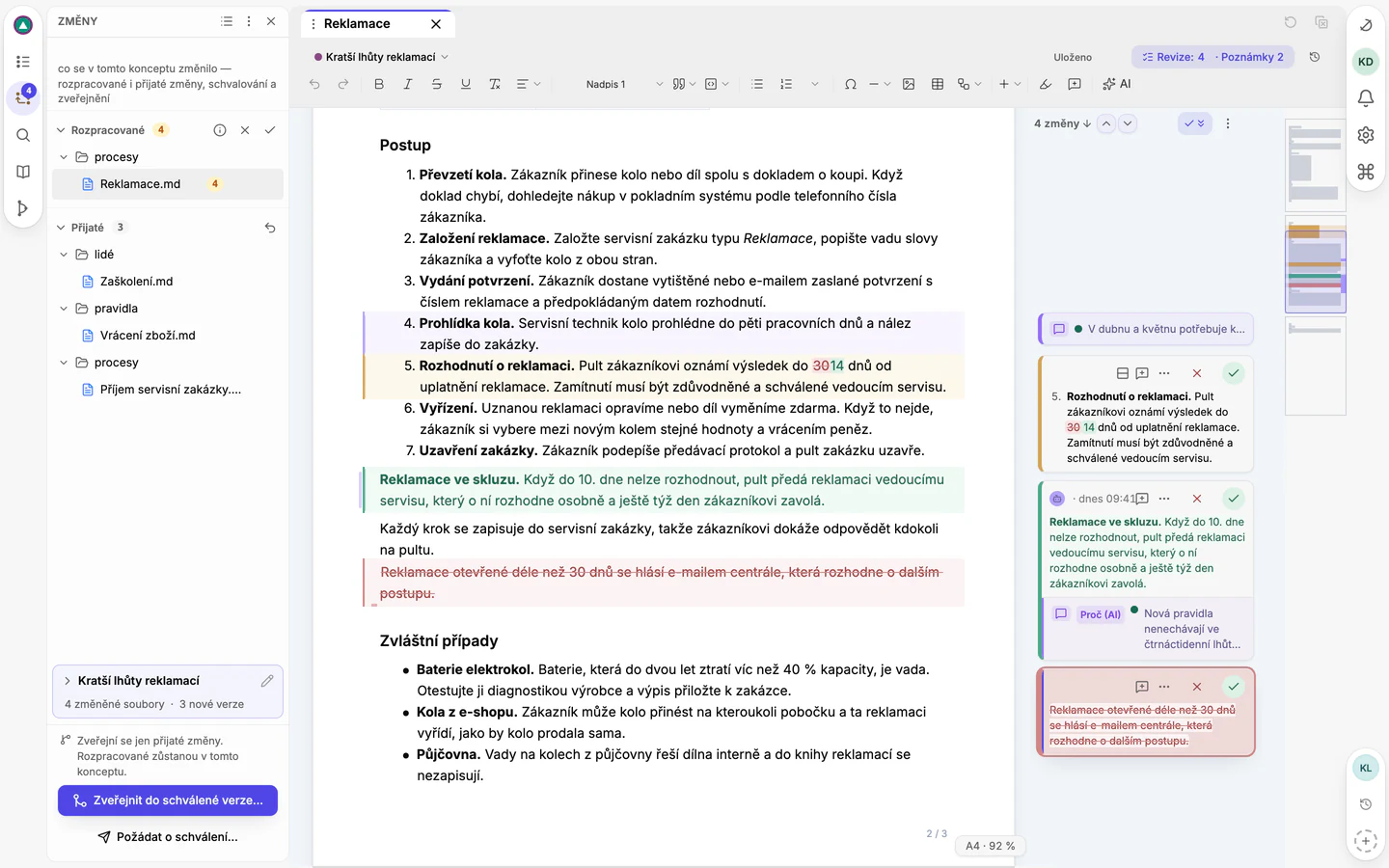Screen dimensions: 1389x868
Task: Accept all changes with double-check button
Action: (x=1194, y=123)
